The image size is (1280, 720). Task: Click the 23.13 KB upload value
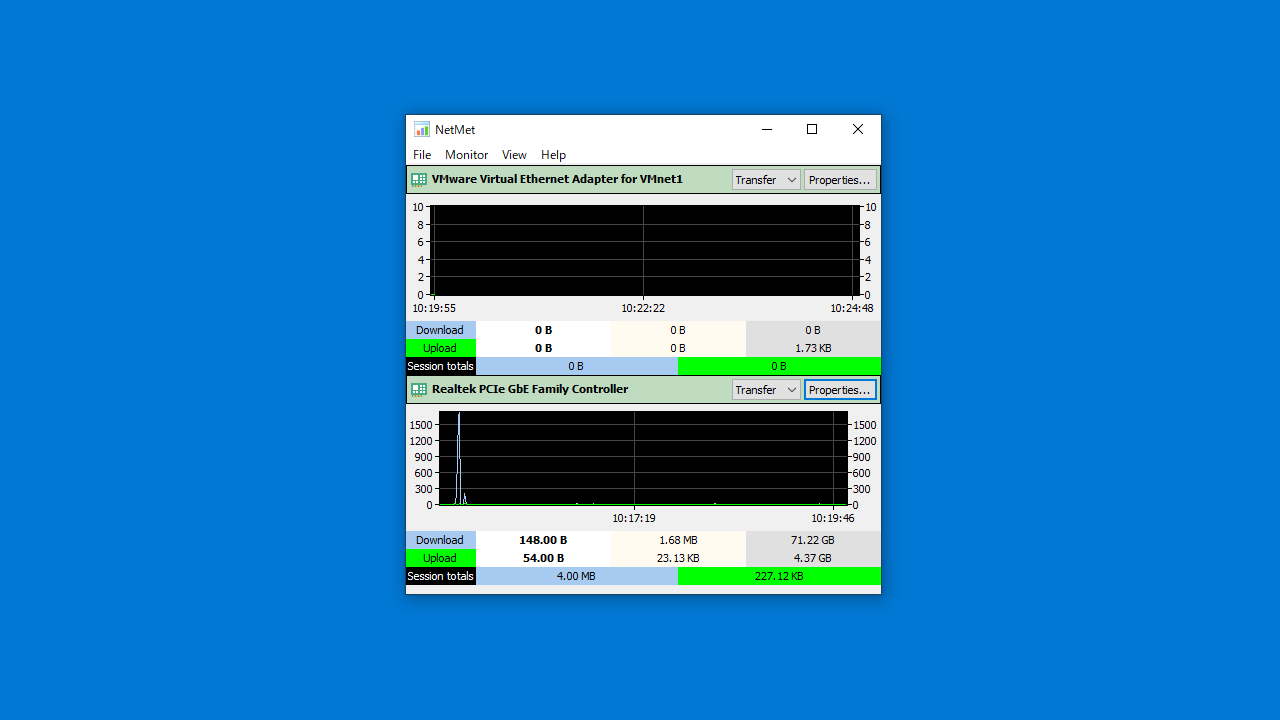tap(678, 558)
